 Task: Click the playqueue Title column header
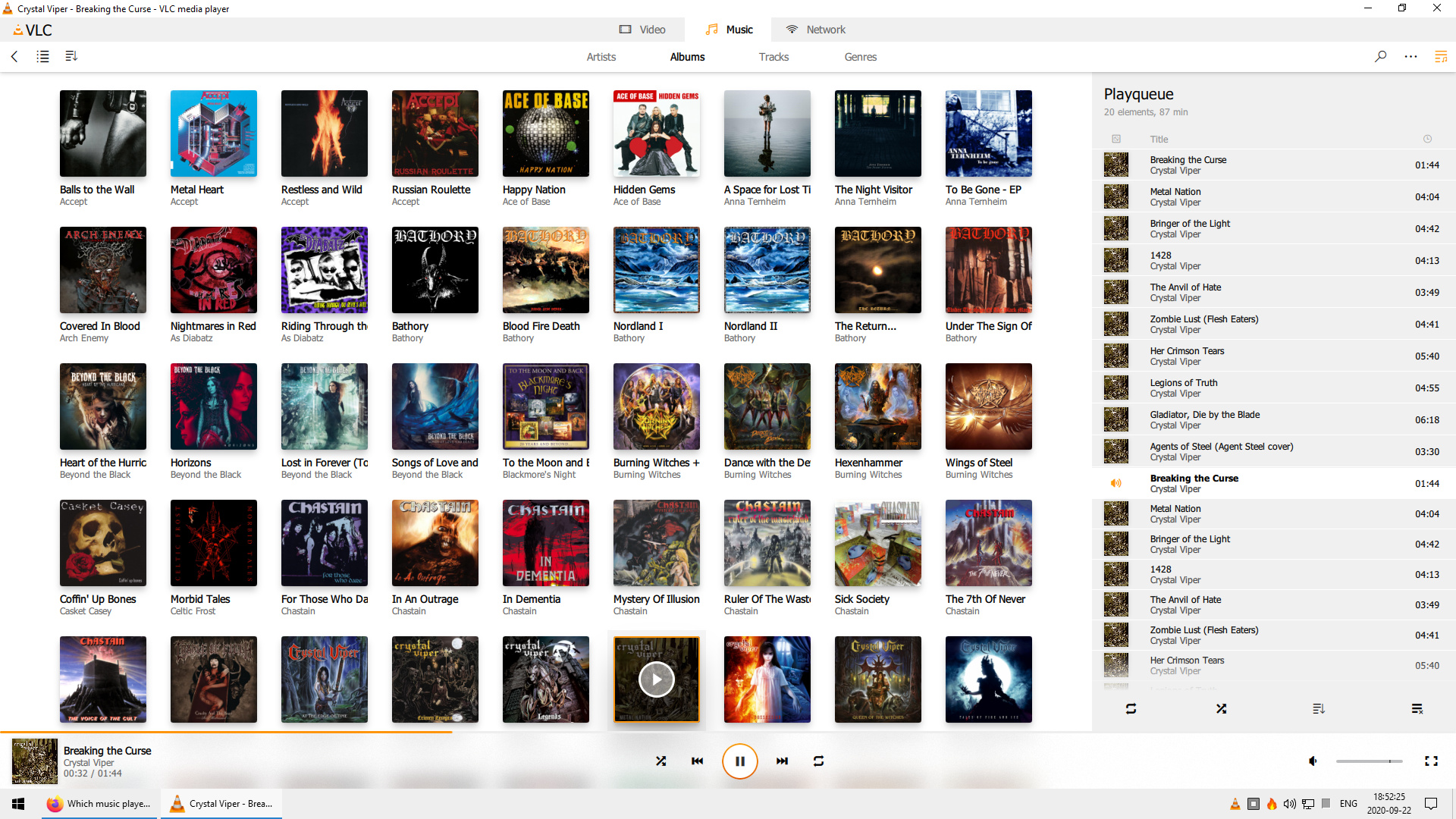(1159, 139)
